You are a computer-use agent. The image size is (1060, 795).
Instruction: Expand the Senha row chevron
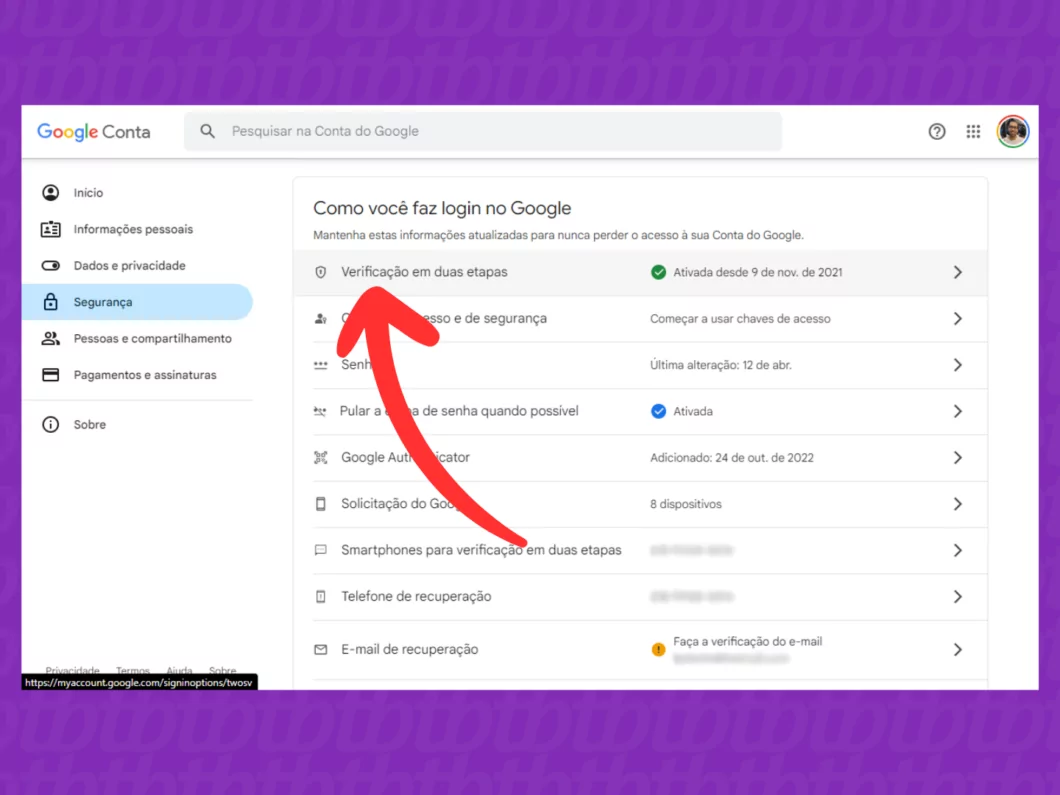pyautogui.click(x=958, y=365)
